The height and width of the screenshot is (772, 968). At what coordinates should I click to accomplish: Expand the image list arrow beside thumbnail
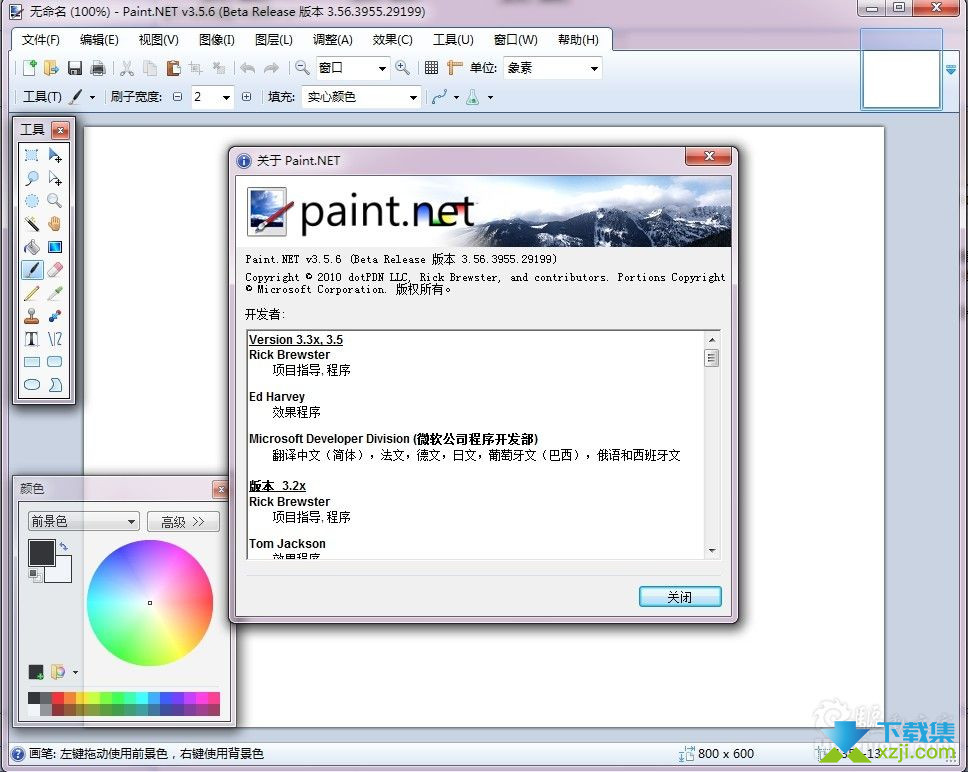pos(951,70)
